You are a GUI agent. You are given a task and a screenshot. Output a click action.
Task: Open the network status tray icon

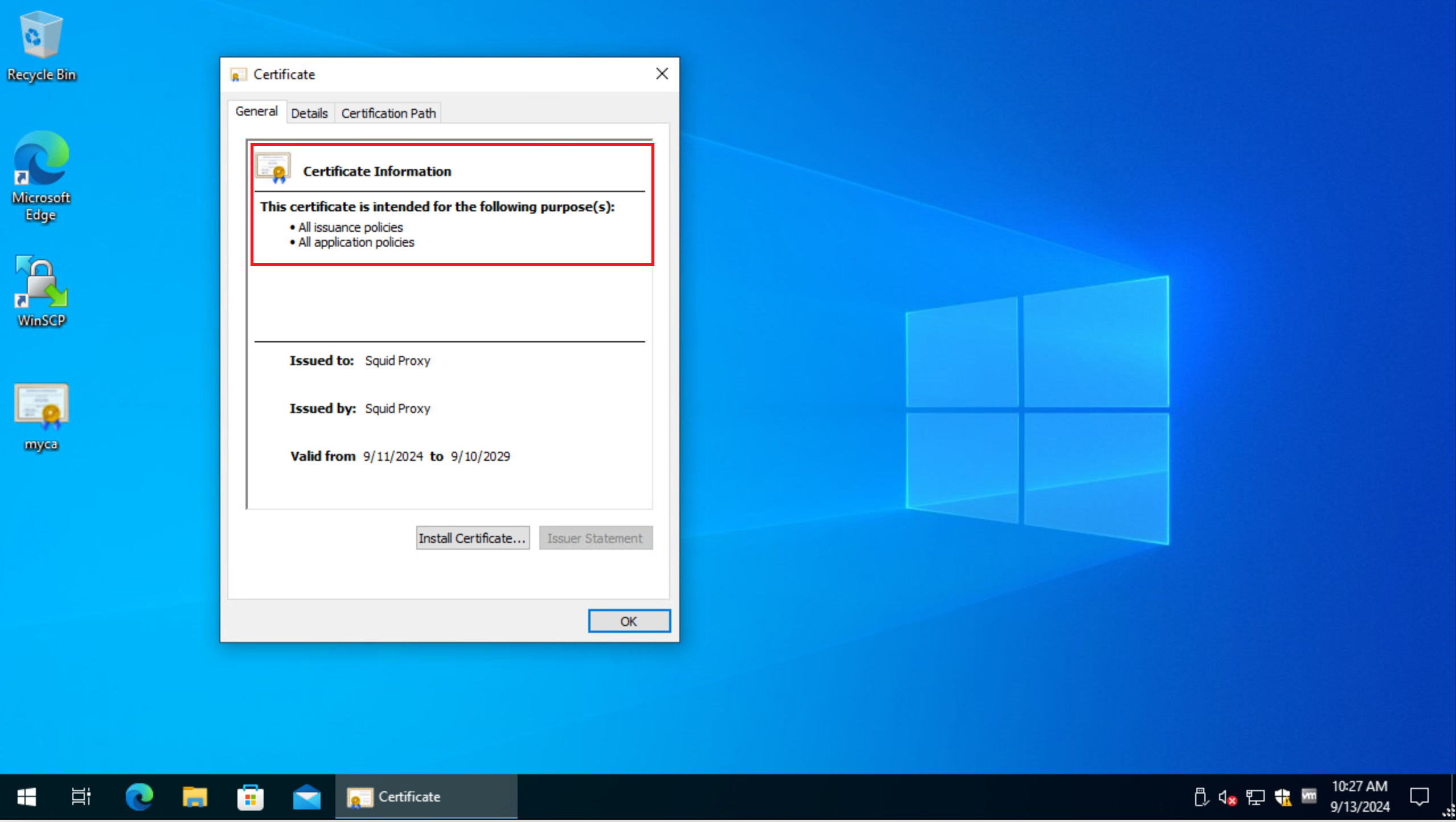(1255, 797)
